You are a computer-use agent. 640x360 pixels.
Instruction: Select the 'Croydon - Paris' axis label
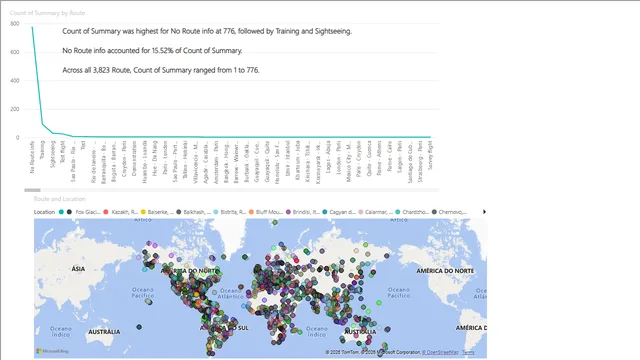point(124,159)
